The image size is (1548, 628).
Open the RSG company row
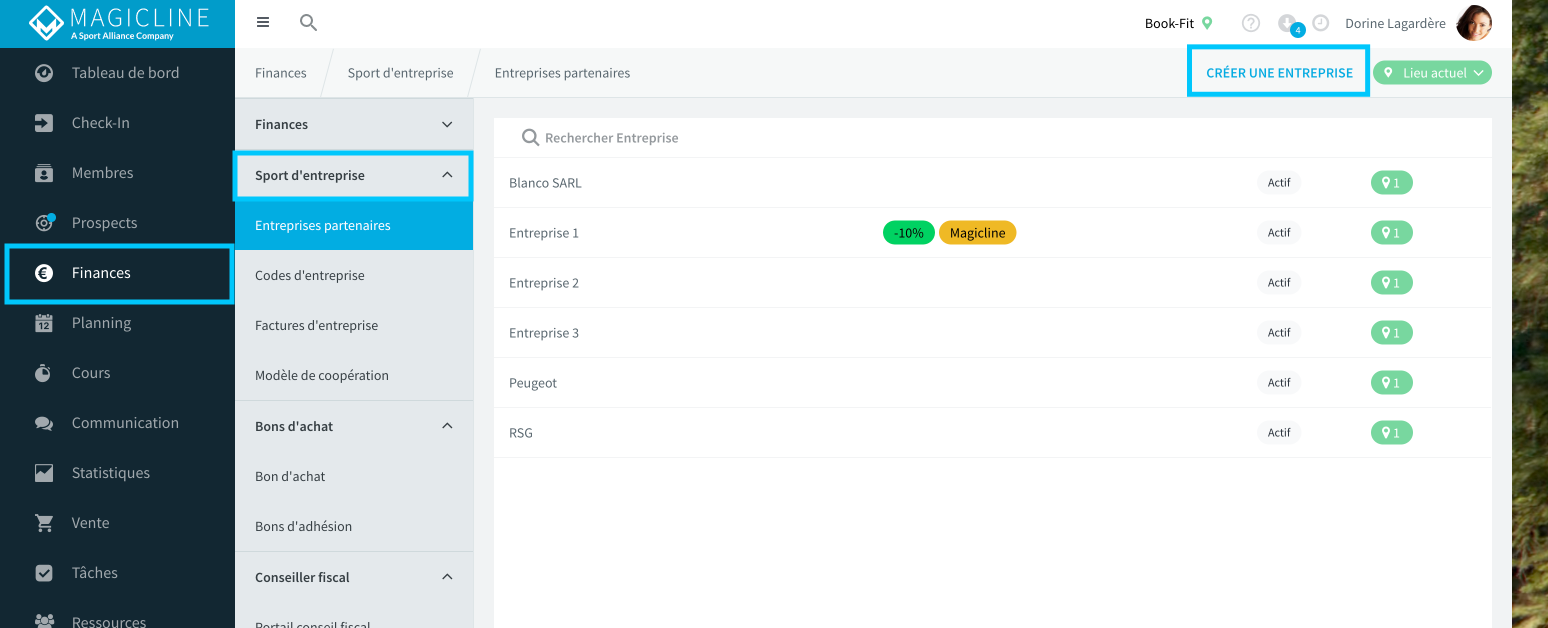(992, 433)
